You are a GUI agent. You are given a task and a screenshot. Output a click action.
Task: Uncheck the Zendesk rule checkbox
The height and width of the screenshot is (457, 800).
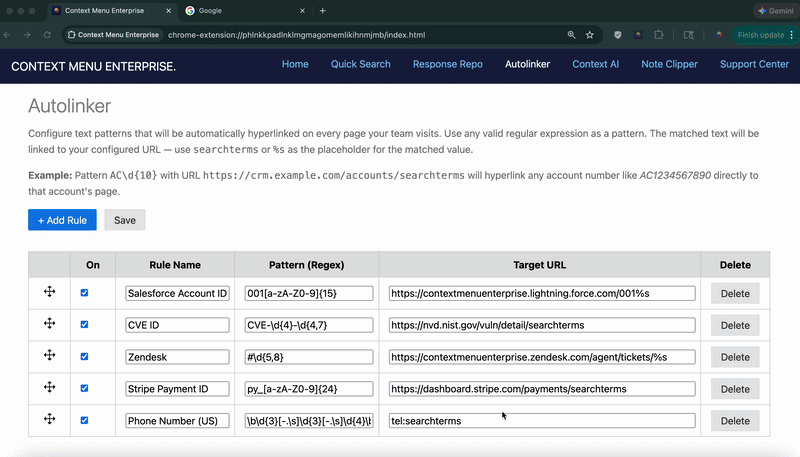click(84, 357)
